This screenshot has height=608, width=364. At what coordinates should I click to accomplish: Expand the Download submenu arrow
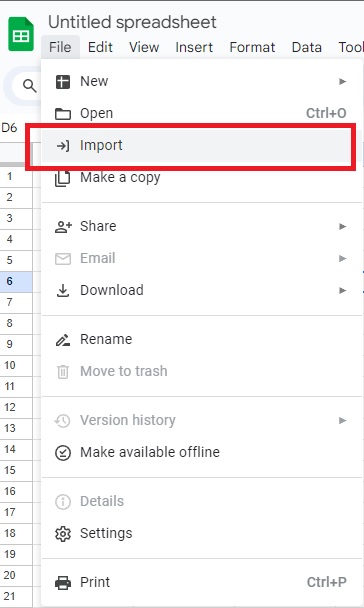[x=343, y=290]
